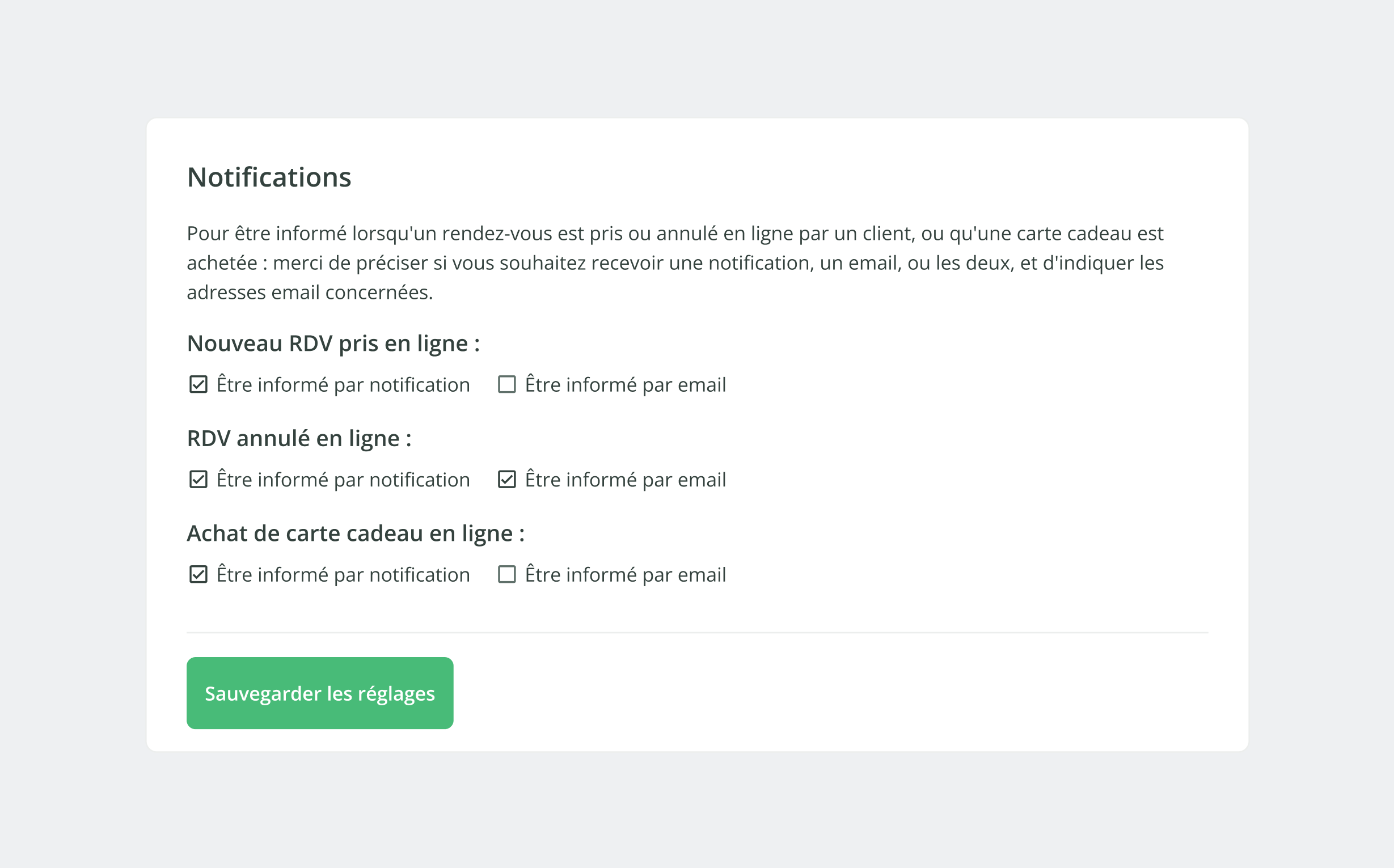Click the horizontal divider above the save button

point(697,632)
